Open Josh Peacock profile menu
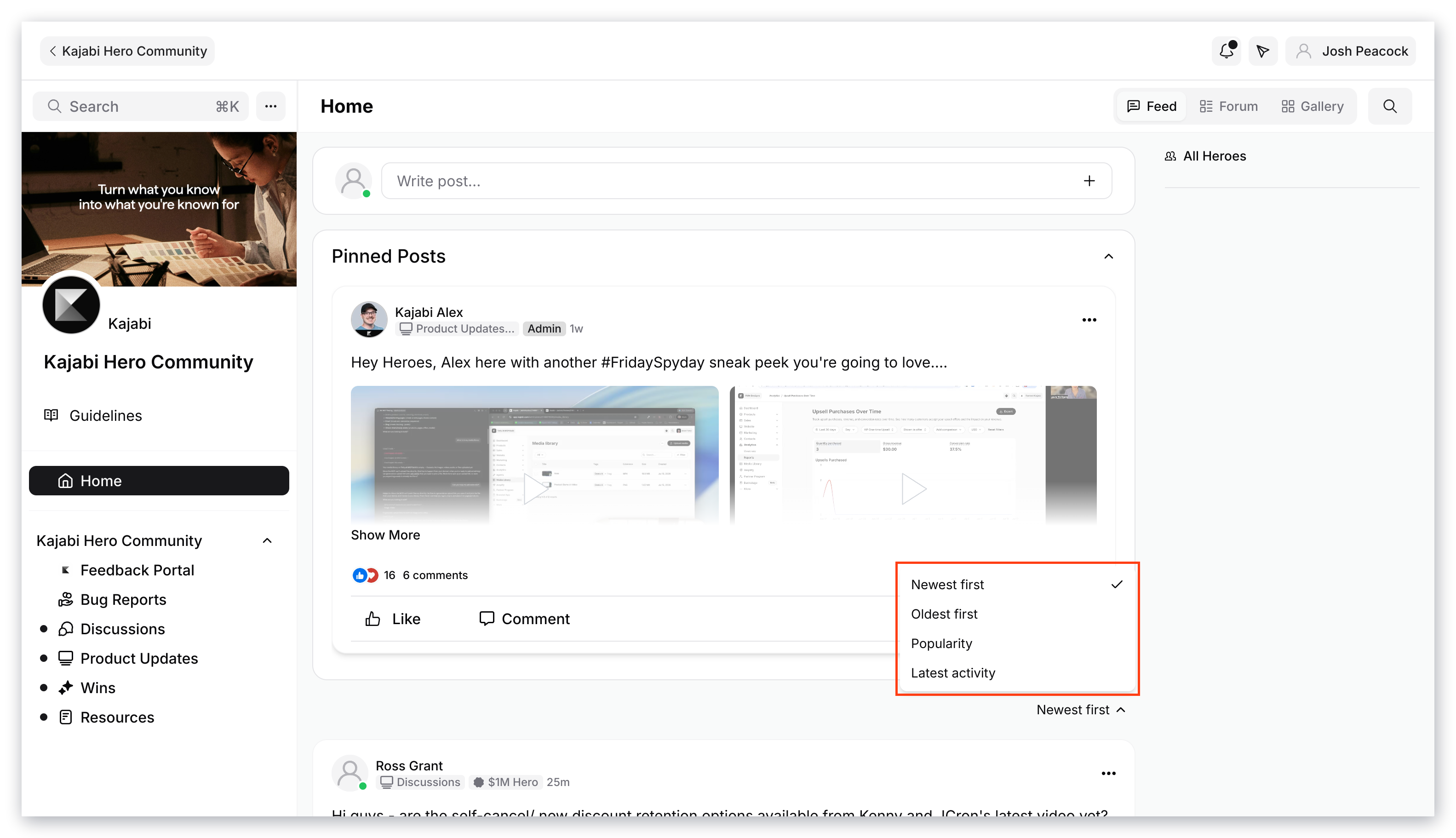The height and width of the screenshot is (838, 1456). (1350, 51)
